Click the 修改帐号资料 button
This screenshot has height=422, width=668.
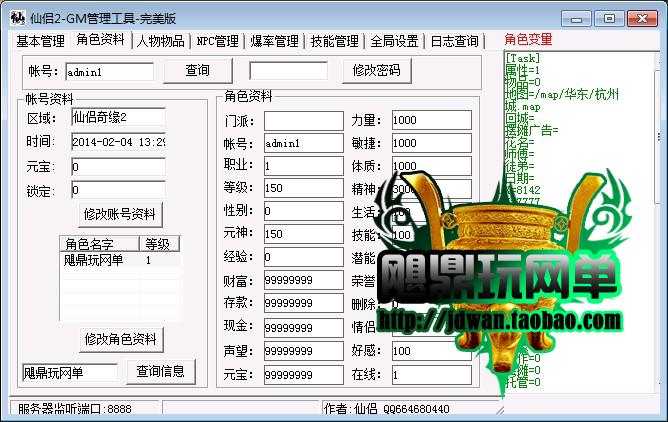pos(120,214)
